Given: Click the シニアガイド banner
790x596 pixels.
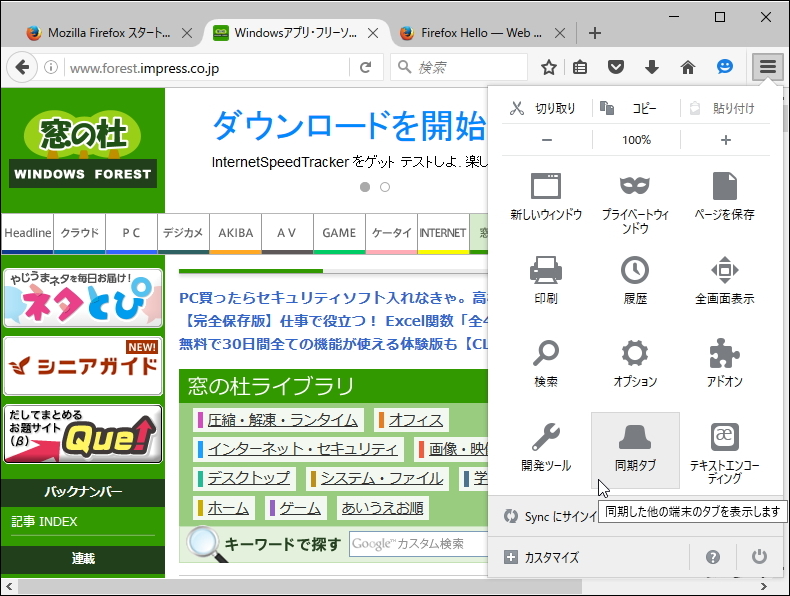Looking at the screenshot, I should click(x=83, y=366).
